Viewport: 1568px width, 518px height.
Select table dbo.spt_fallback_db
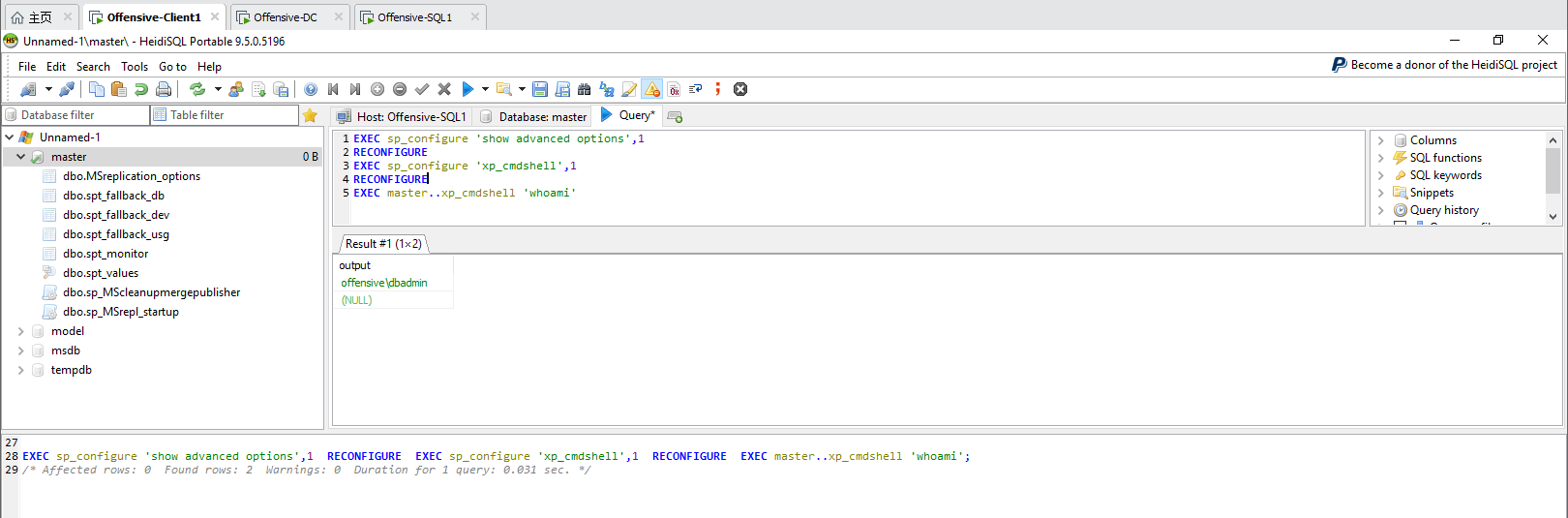click(113, 196)
